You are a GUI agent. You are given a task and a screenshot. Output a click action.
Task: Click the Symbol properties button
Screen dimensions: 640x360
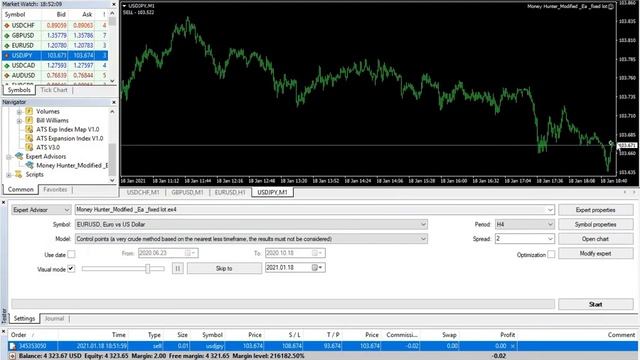coord(596,224)
